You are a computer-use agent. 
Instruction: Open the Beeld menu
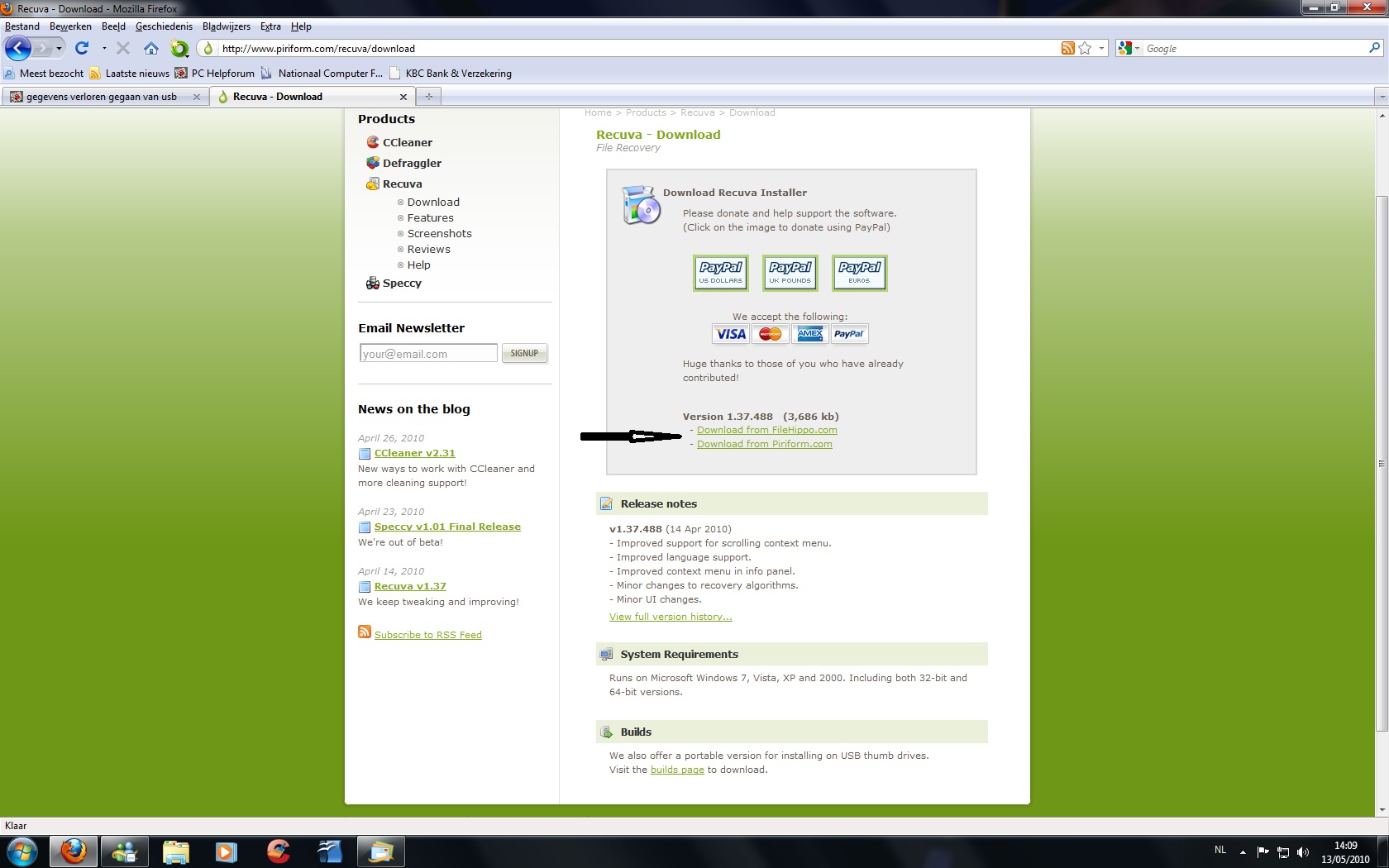[113, 26]
